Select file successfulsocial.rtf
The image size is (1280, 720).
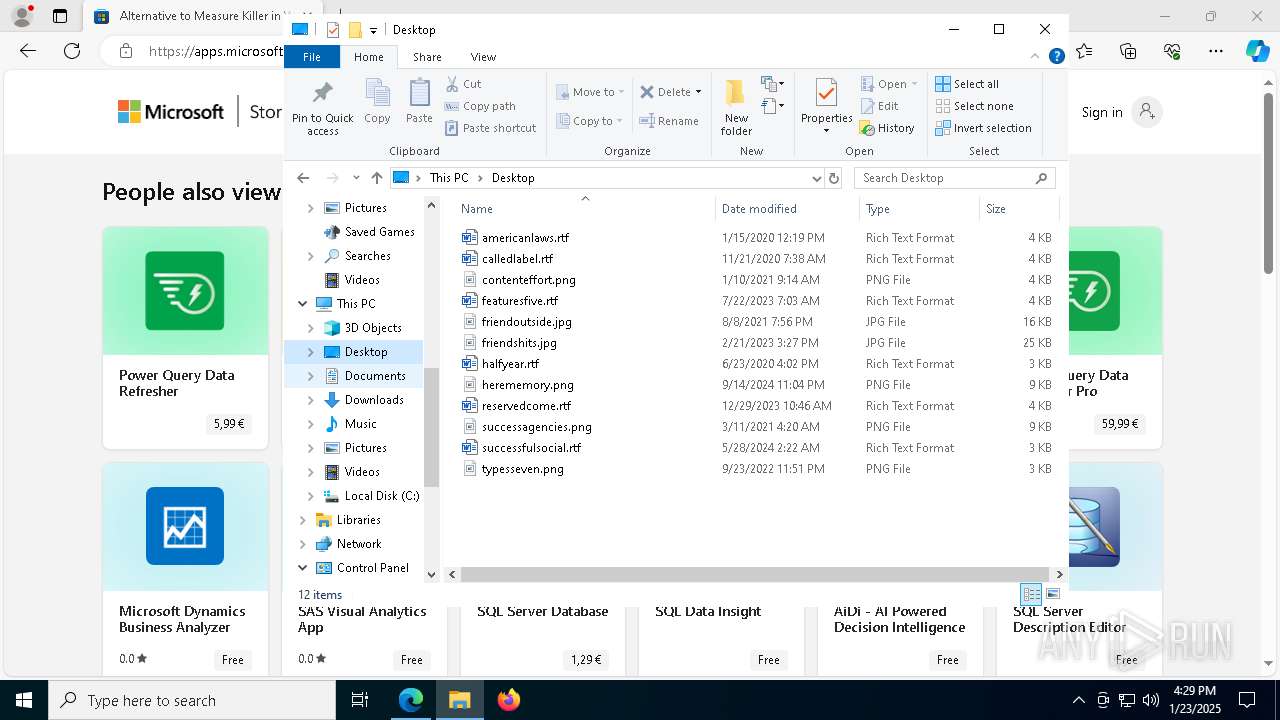(531, 448)
